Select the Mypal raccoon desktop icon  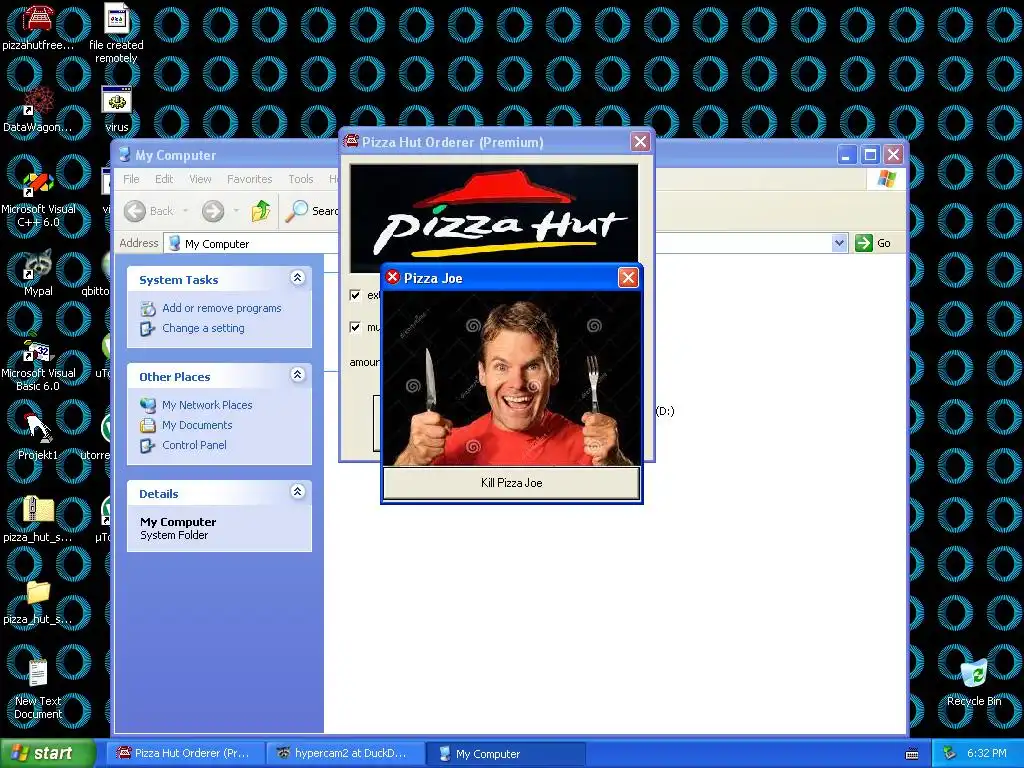pyautogui.click(x=38, y=273)
